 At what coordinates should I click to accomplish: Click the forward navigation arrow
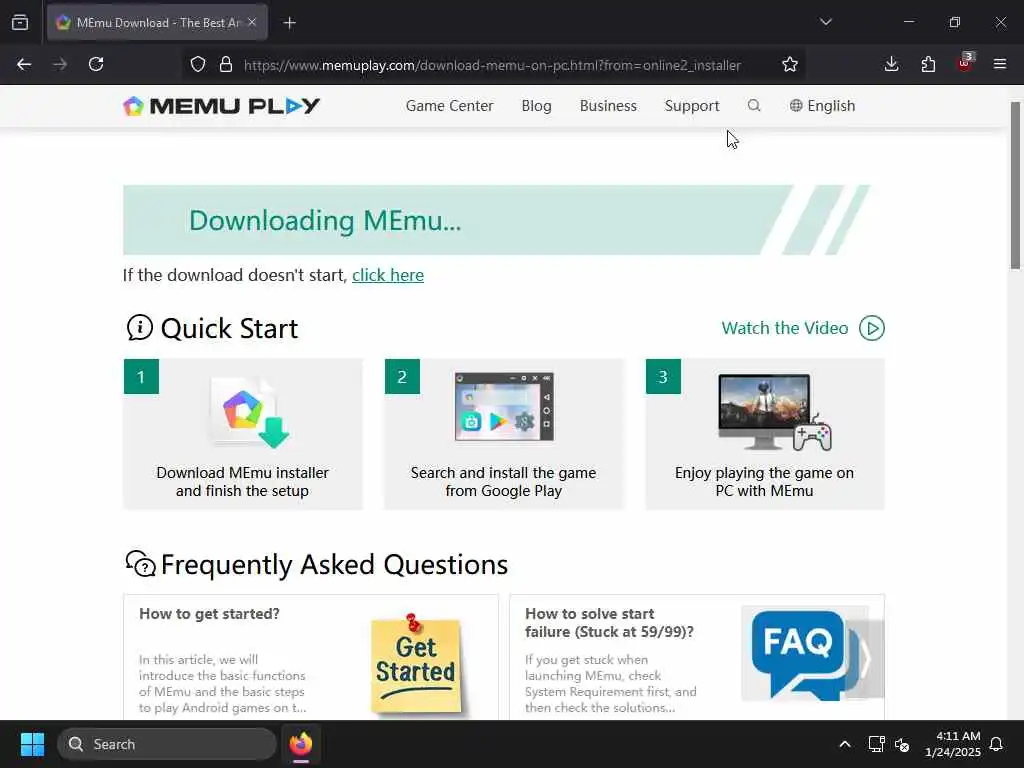[60, 64]
